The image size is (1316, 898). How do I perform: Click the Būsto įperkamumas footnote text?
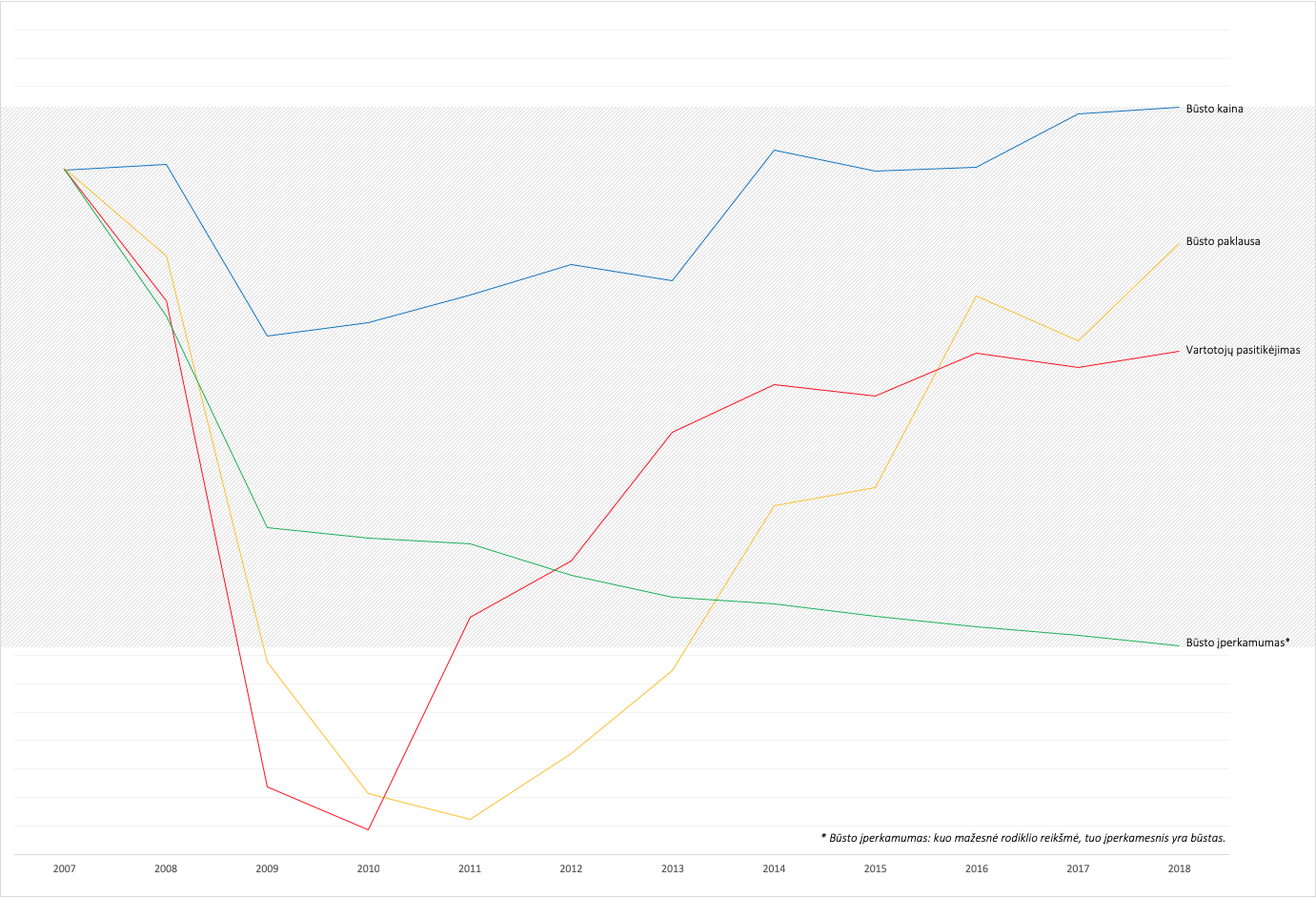point(1022,838)
